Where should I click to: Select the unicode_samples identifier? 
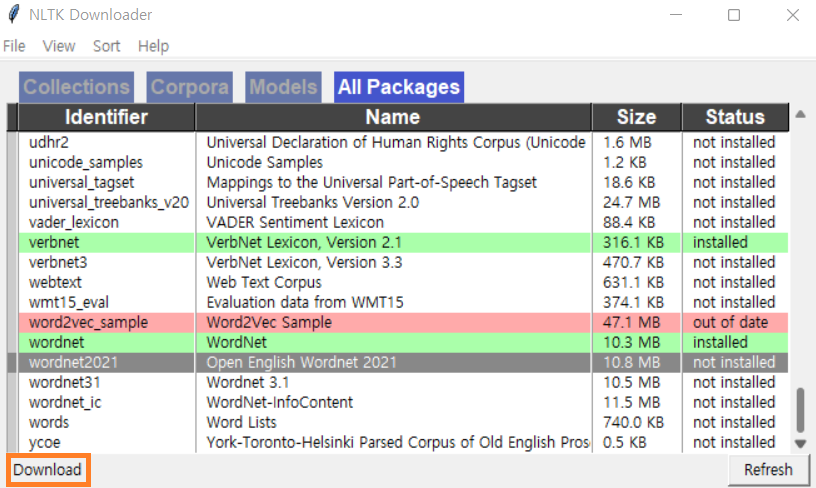[x=86, y=162]
